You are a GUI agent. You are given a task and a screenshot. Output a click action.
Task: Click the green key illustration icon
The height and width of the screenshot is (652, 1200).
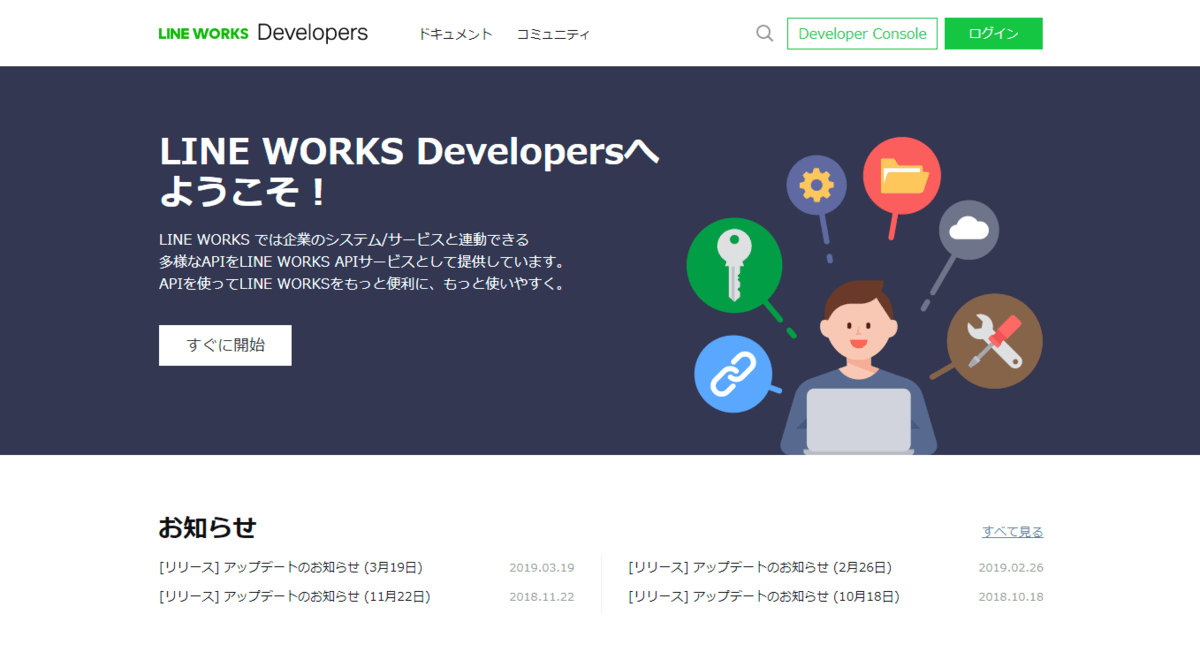pos(734,266)
